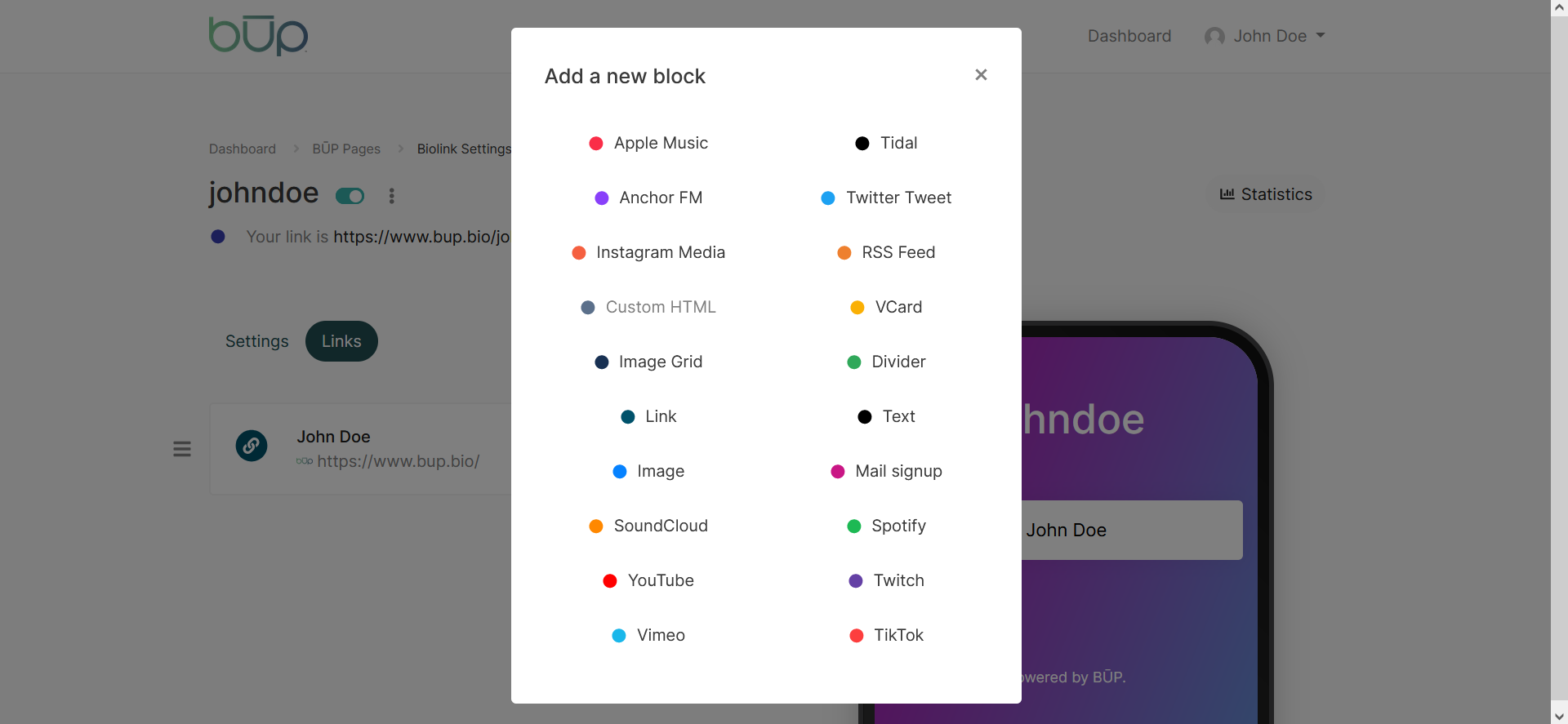This screenshot has width=1568, height=724.
Task: Pick the Spotify block
Action: pyautogui.click(x=886, y=526)
